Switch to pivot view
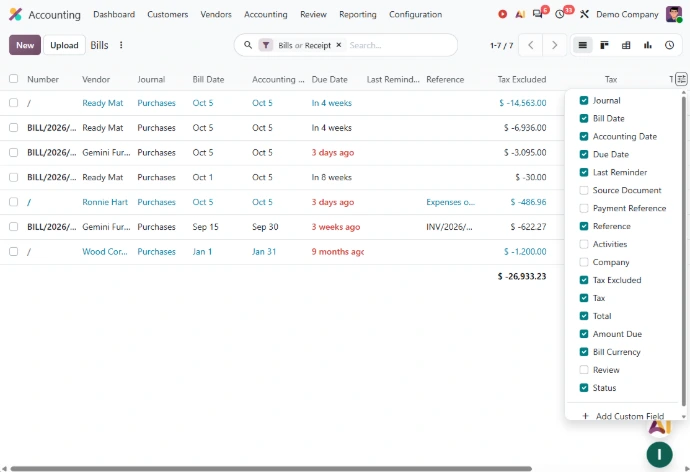Image resolution: width=690 pixels, height=472 pixels. pos(626,45)
